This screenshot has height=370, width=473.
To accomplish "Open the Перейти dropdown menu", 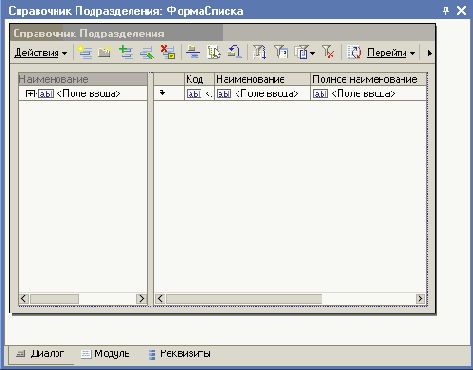I will (391, 53).
